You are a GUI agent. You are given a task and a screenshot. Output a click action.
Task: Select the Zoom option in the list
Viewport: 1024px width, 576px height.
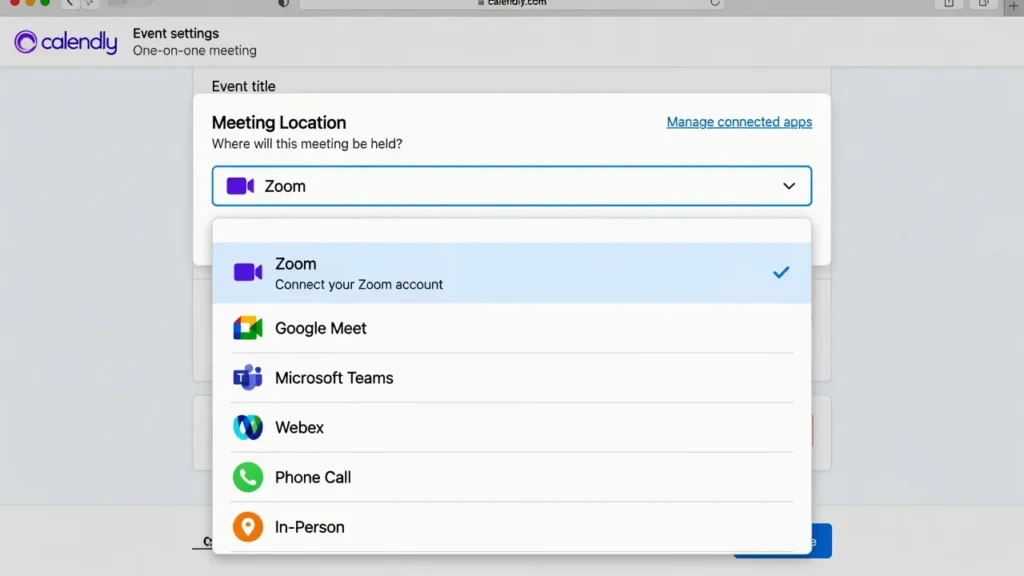(x=511, y=273)
